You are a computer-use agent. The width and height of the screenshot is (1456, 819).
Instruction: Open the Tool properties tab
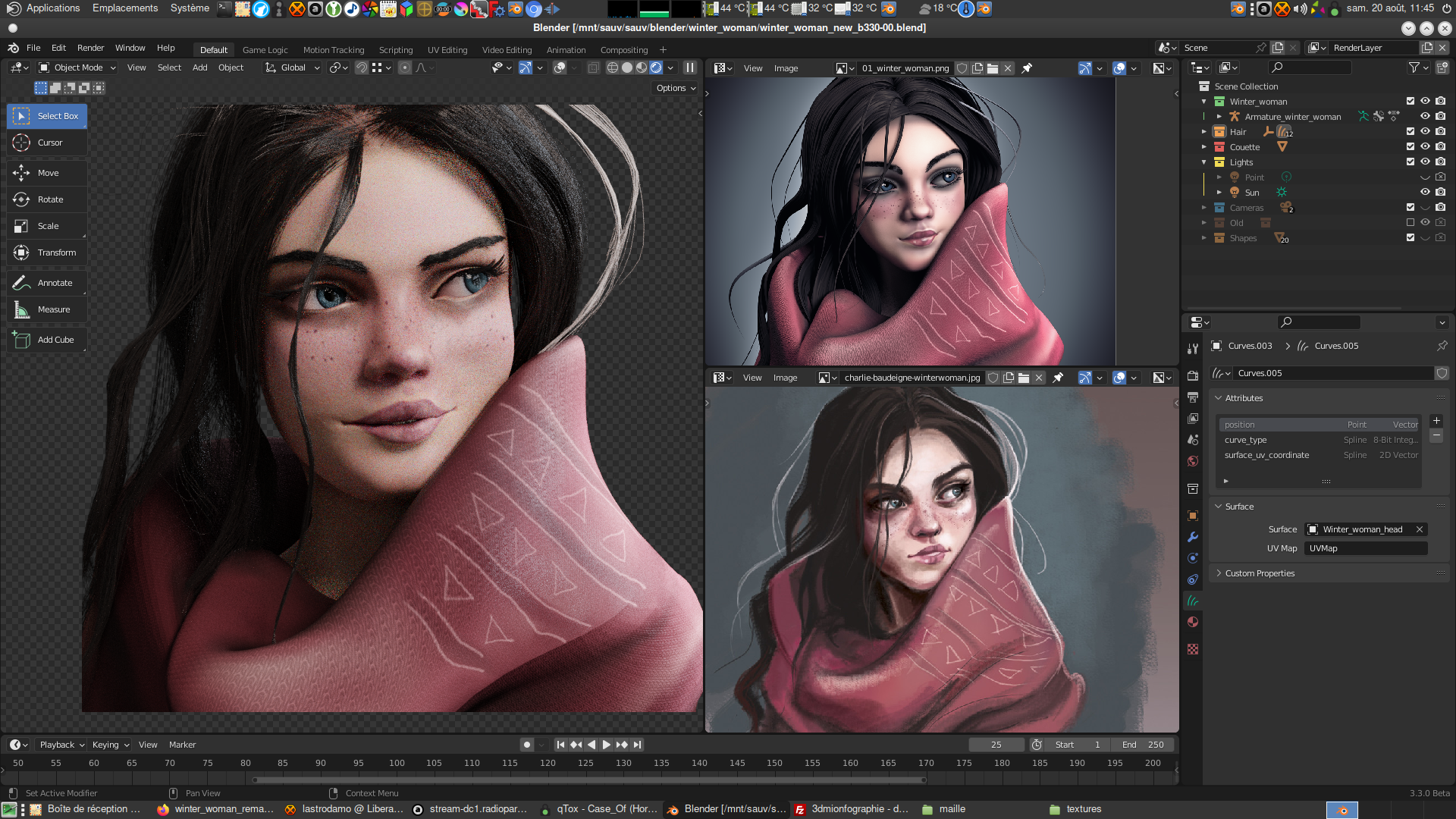point(1193,348)
